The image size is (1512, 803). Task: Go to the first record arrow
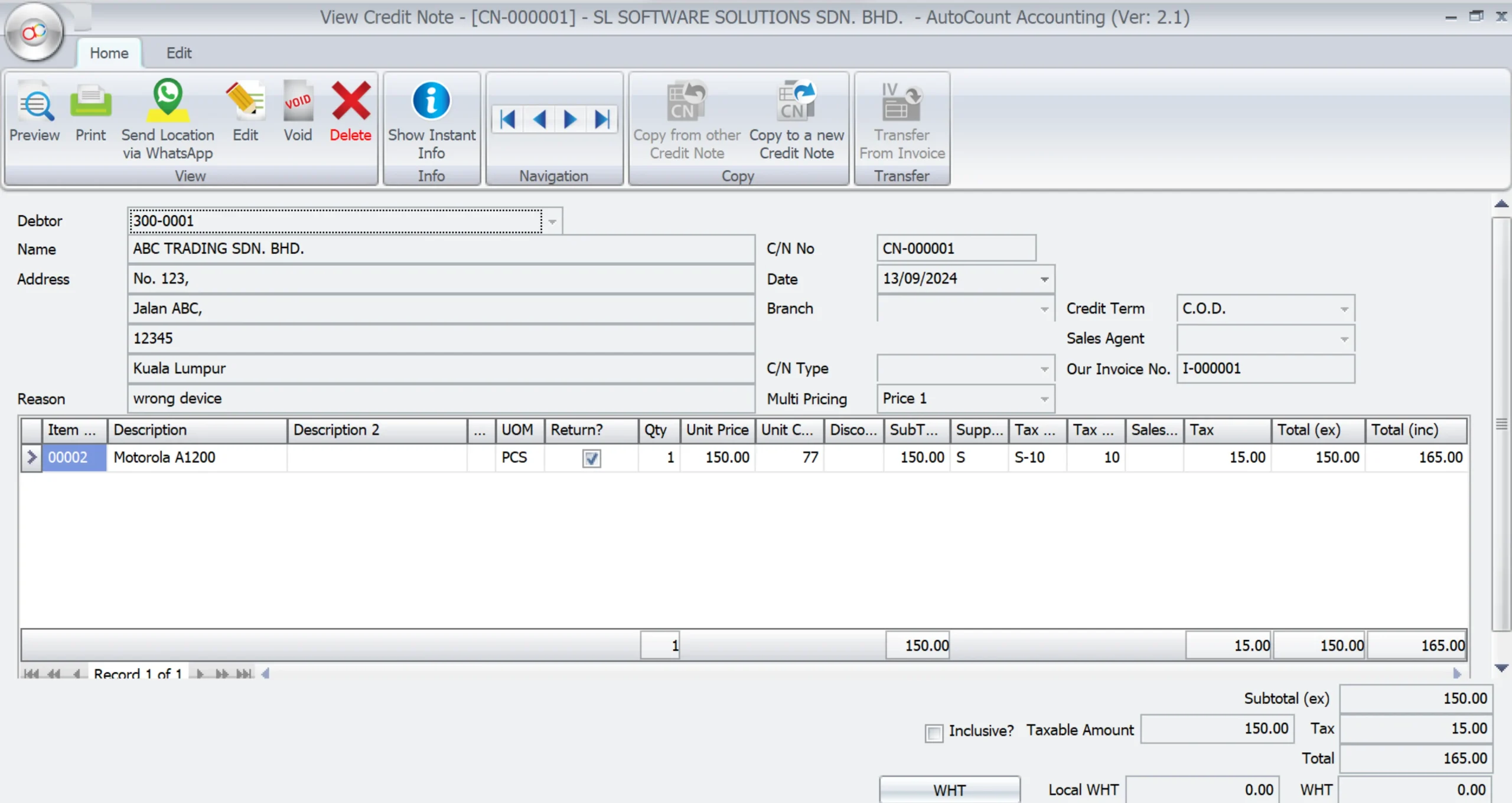point(508,120)
